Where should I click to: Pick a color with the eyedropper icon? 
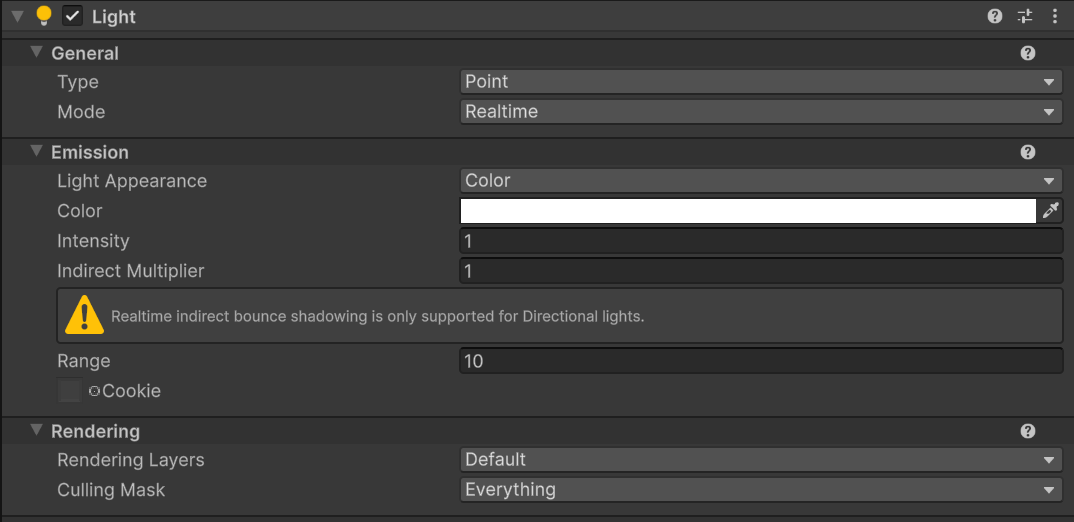point(1051,211)
